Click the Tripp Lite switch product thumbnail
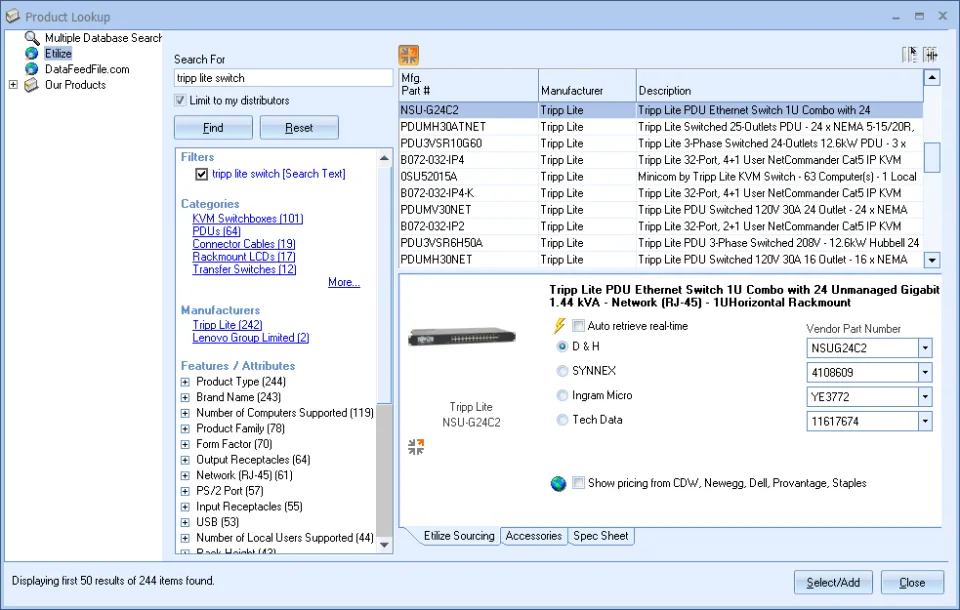The width and height of the screenshot is (960, 610). [462, 337]
